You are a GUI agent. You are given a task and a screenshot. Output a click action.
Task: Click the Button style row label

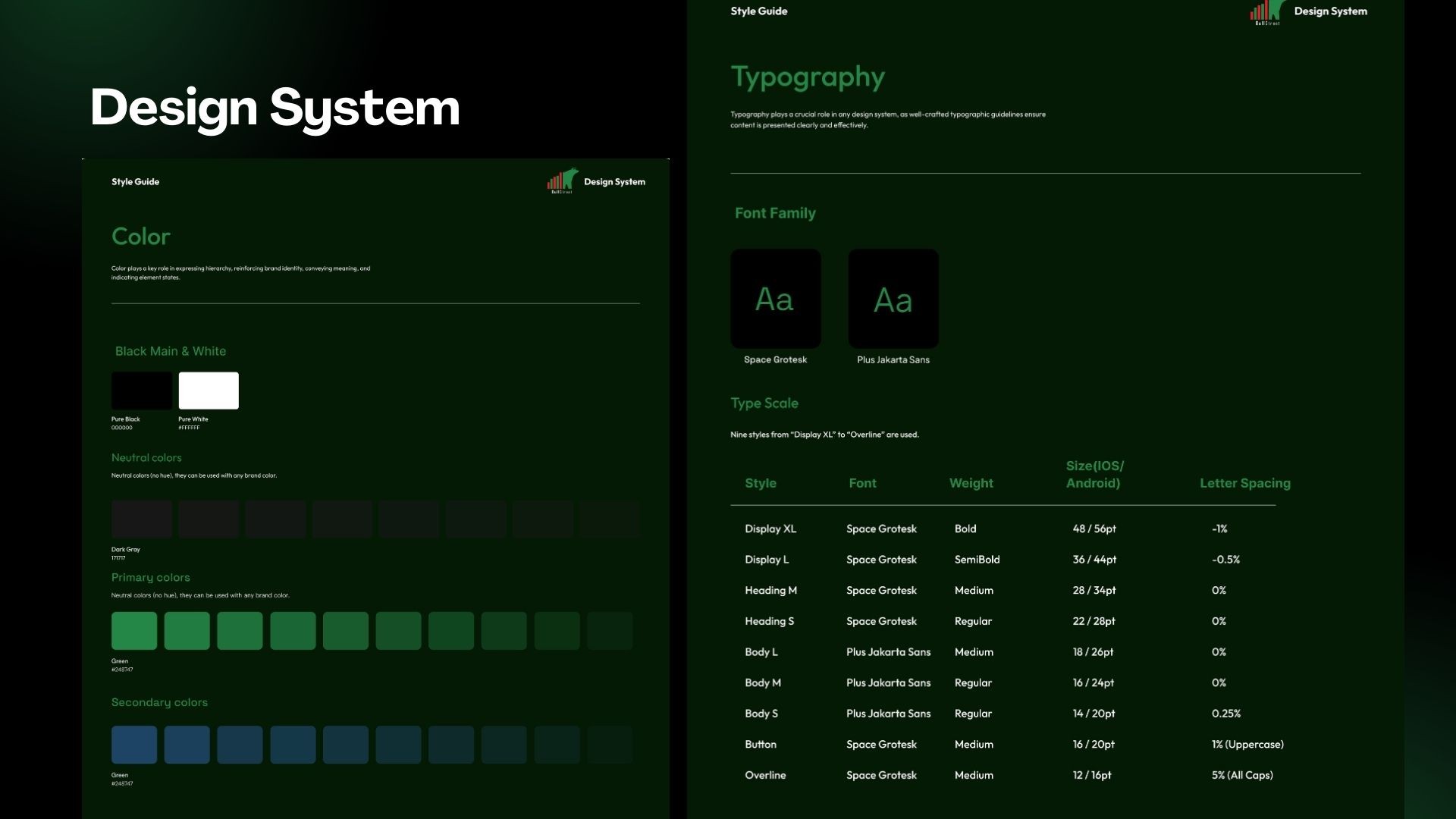pos(760,744)
